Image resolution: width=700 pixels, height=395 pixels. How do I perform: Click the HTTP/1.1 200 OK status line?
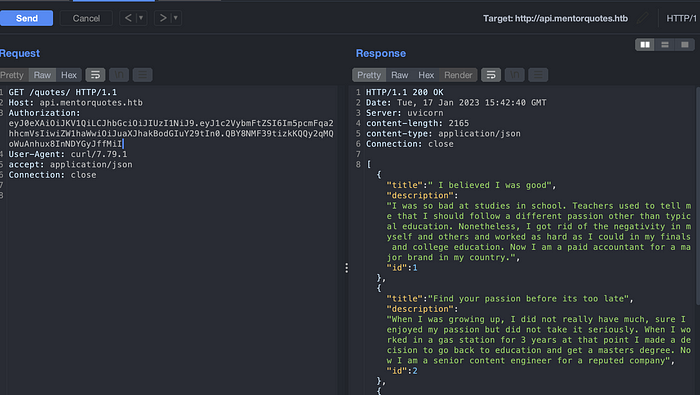point(404,92)
